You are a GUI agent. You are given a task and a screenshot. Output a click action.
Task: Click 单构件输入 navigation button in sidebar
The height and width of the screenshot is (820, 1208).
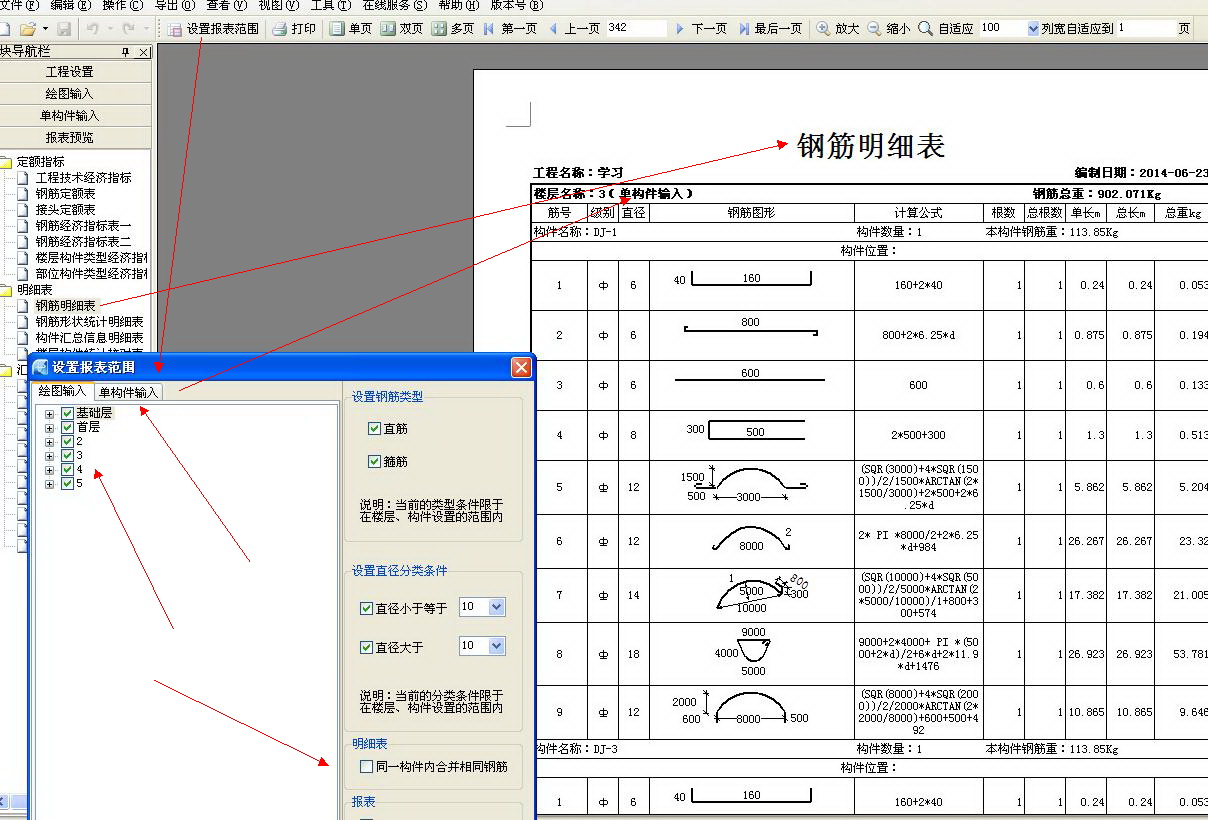[70, 116]
